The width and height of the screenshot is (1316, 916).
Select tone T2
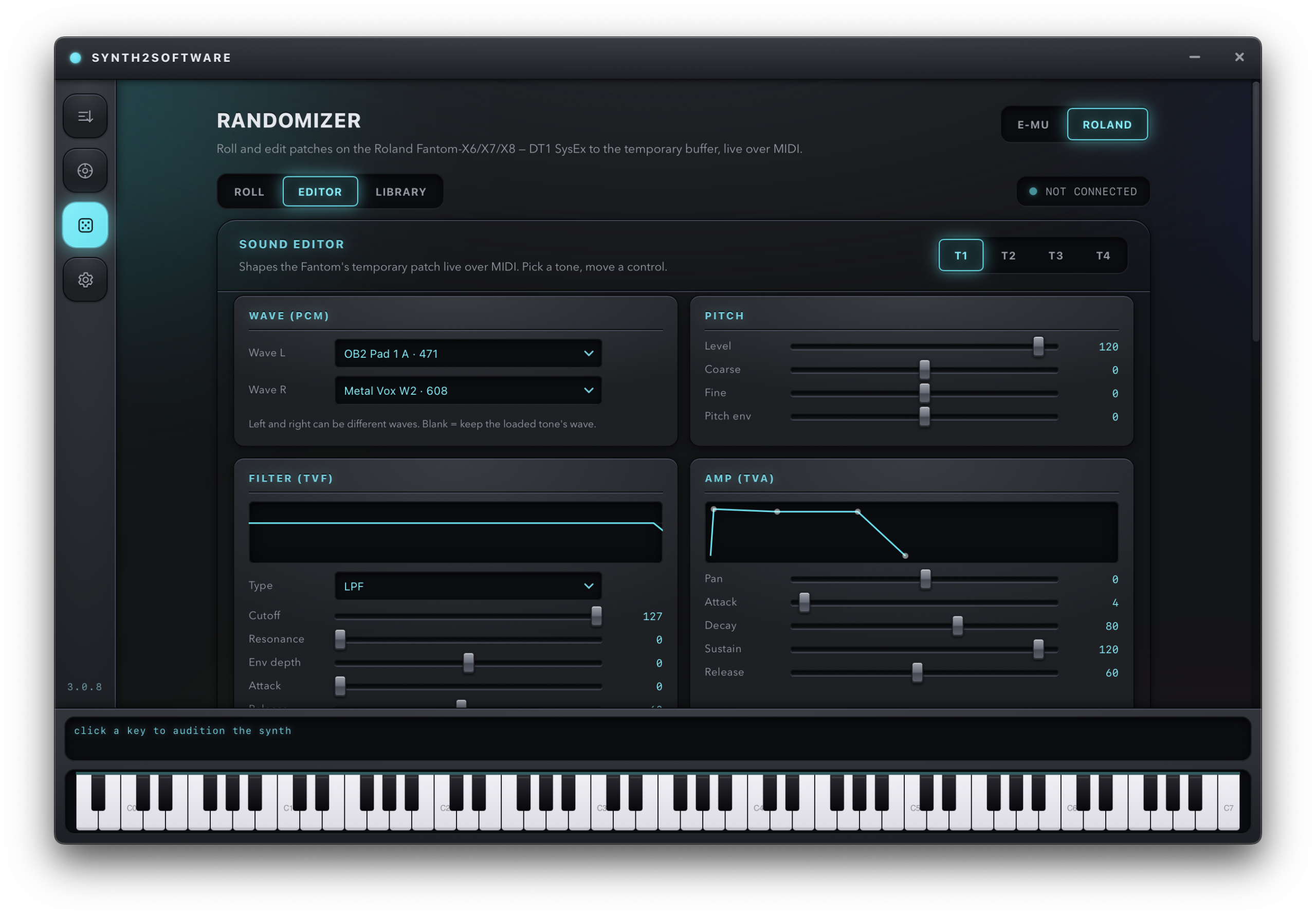[x=1008, y=255]
